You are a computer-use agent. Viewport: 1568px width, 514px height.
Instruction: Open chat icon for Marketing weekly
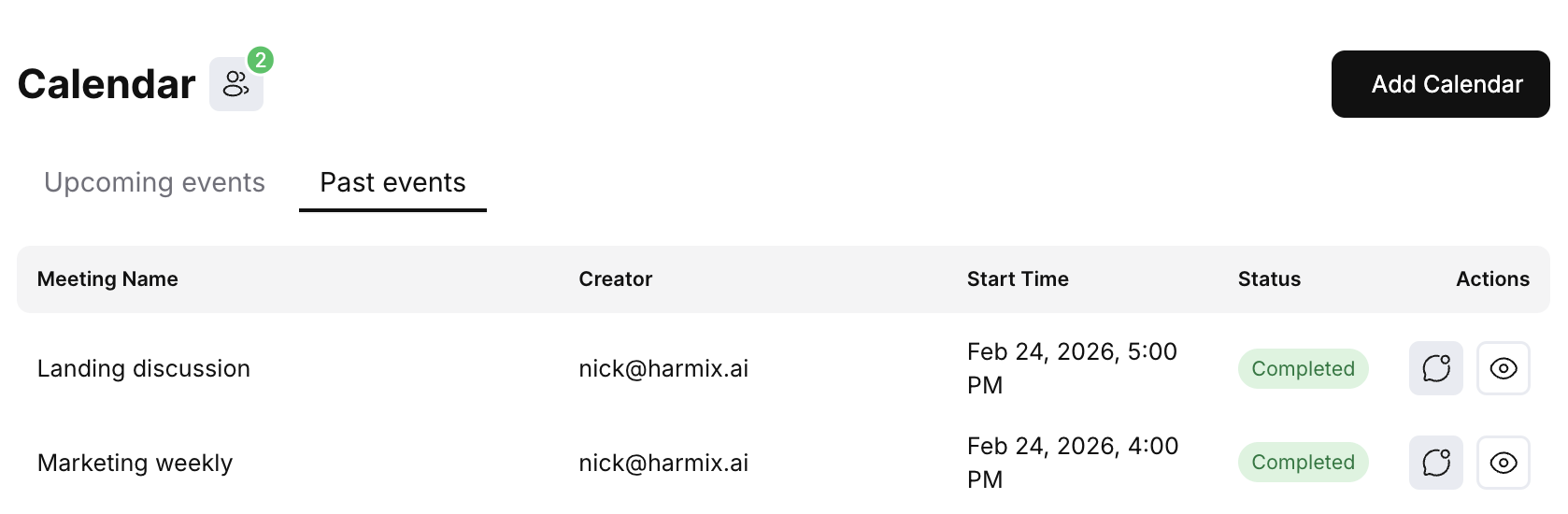(x=1435, y=463)
